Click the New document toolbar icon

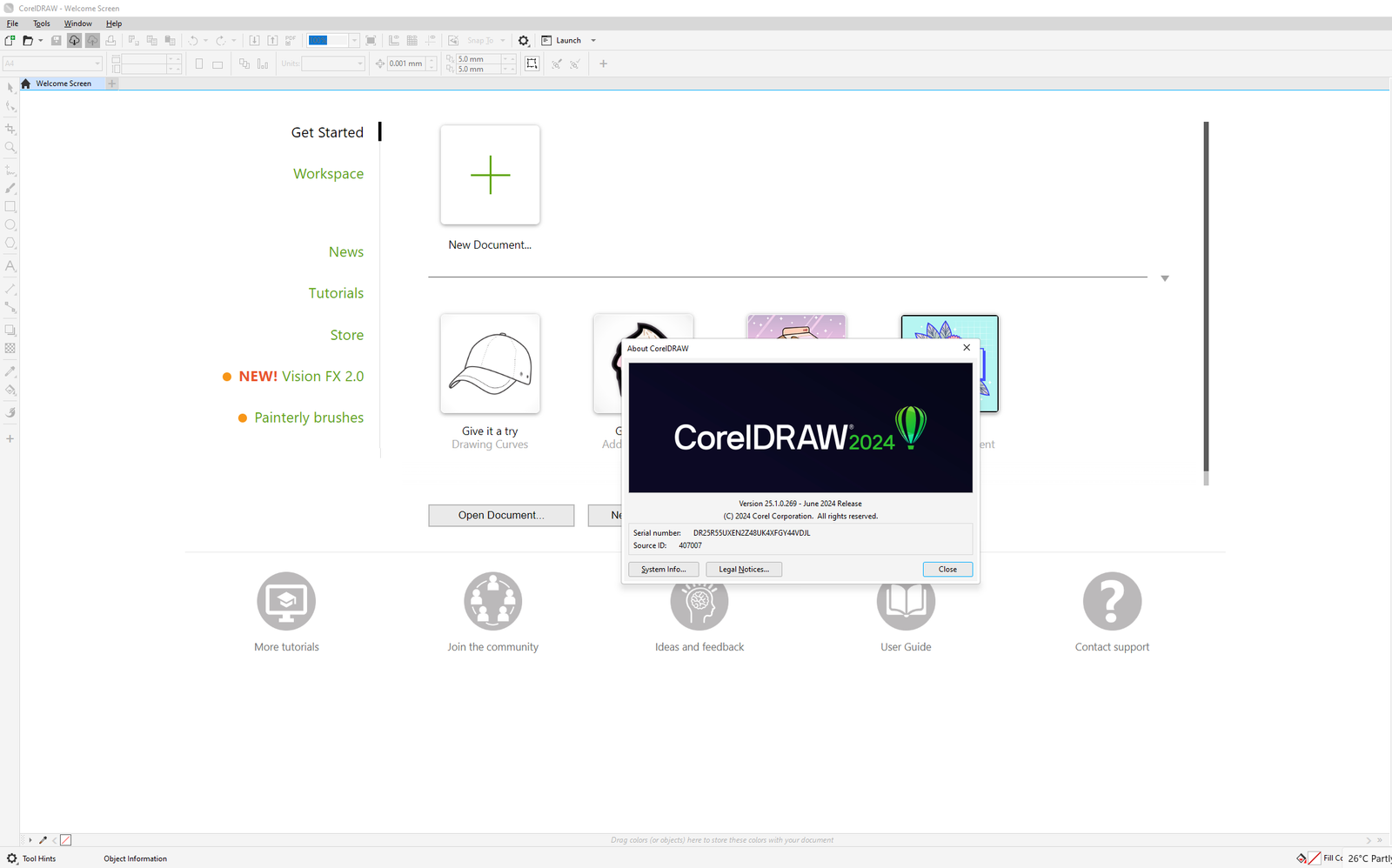10,41
